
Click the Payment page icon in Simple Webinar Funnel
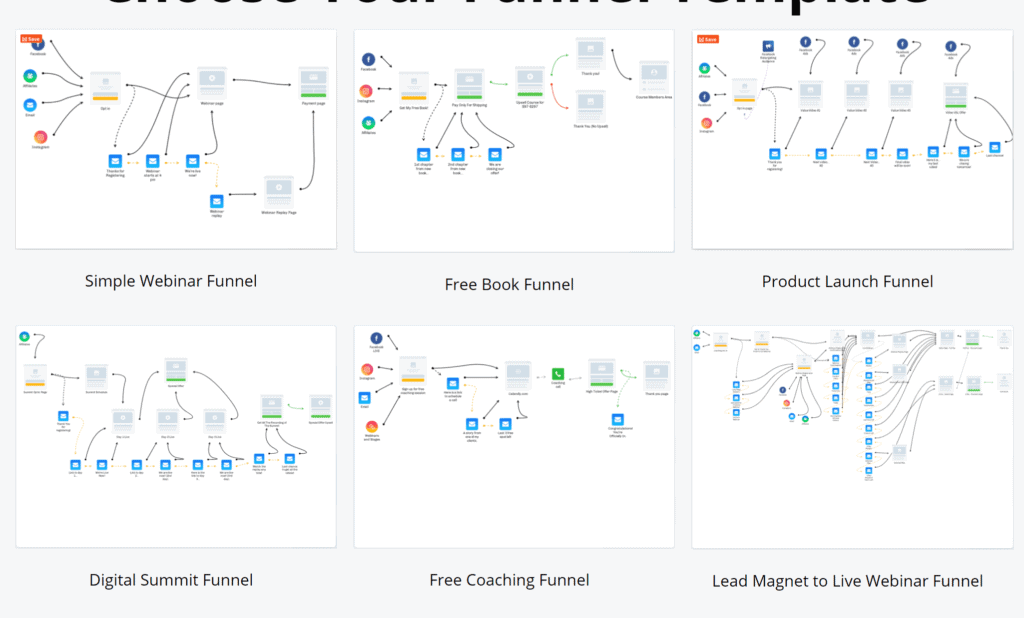pos(313,83)
